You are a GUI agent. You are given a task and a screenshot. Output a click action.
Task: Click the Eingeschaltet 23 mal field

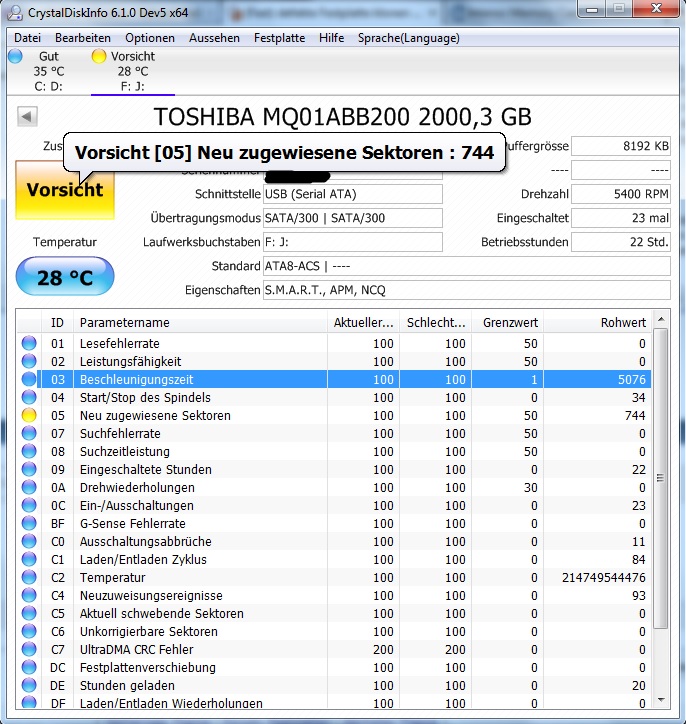[621, 218]
